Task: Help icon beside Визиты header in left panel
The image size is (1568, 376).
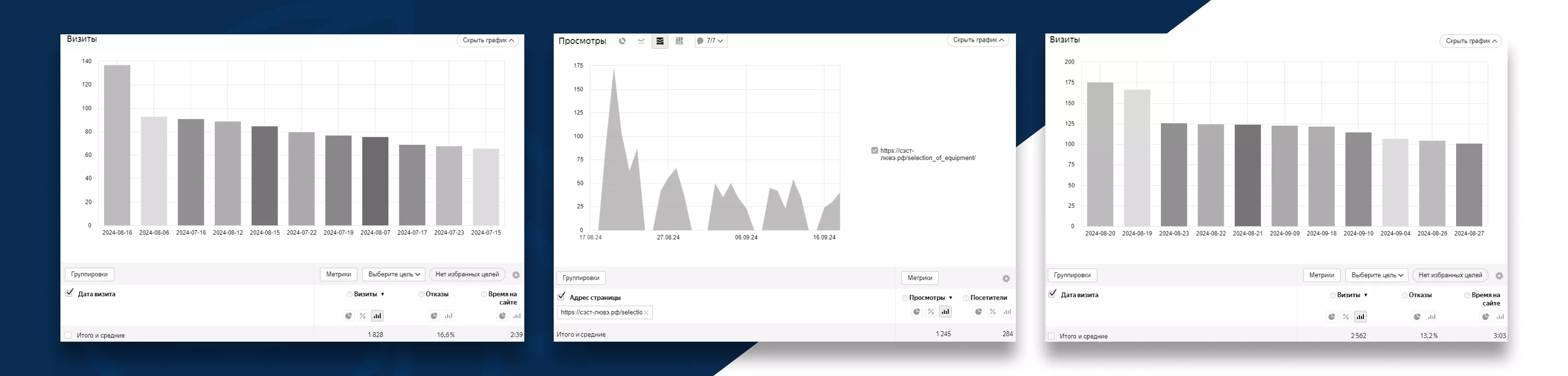Action: pos(350,294)
